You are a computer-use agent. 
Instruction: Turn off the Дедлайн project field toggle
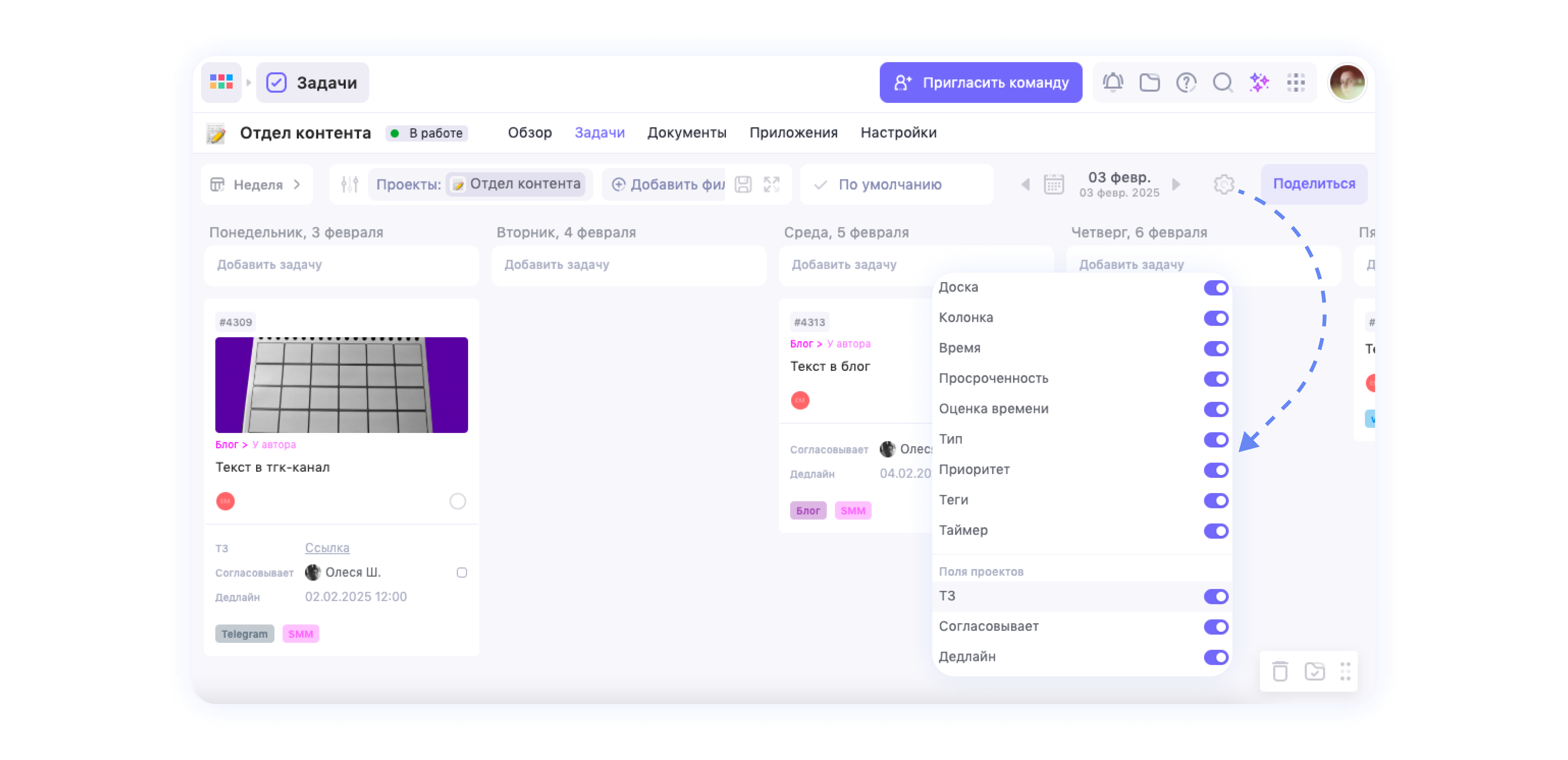(1216, 657)
